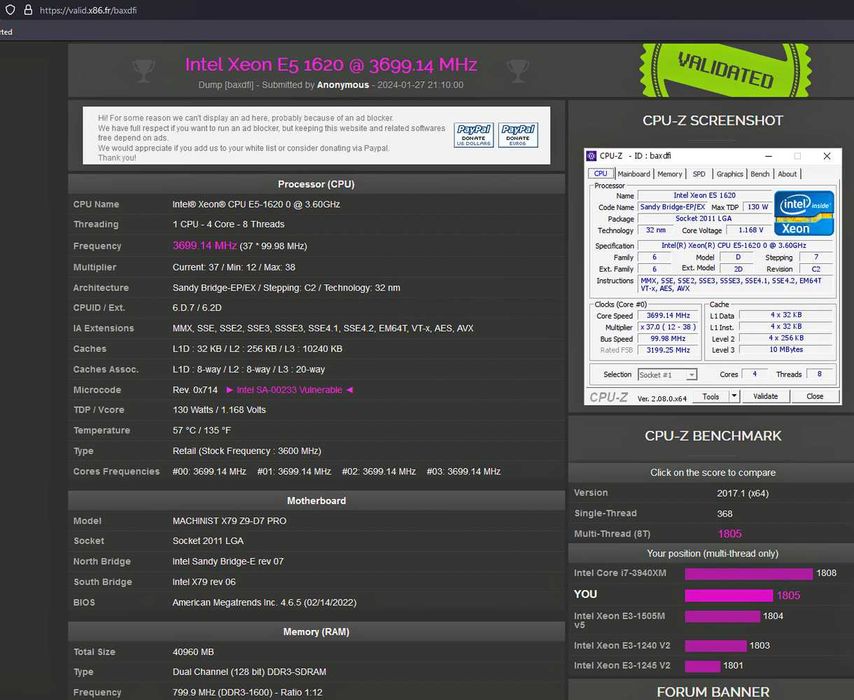Open the About tab in CPU-Z
This screenshot has height=700, width=854.
tap(787, 174)
